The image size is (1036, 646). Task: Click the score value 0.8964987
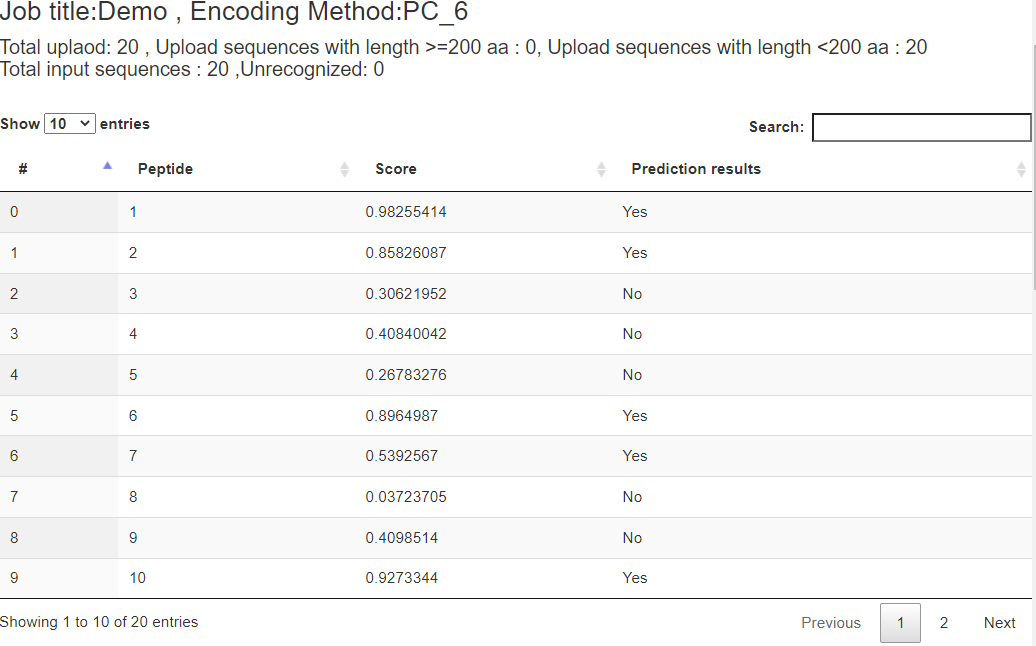tap(402, 416)
